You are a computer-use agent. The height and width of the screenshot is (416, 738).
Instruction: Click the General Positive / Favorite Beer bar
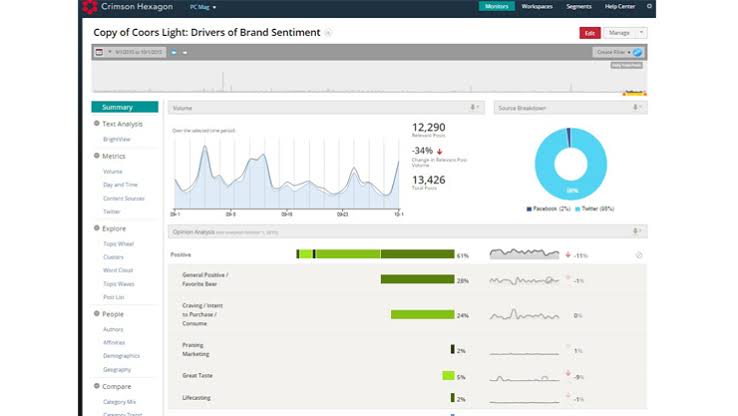[417, 280]
